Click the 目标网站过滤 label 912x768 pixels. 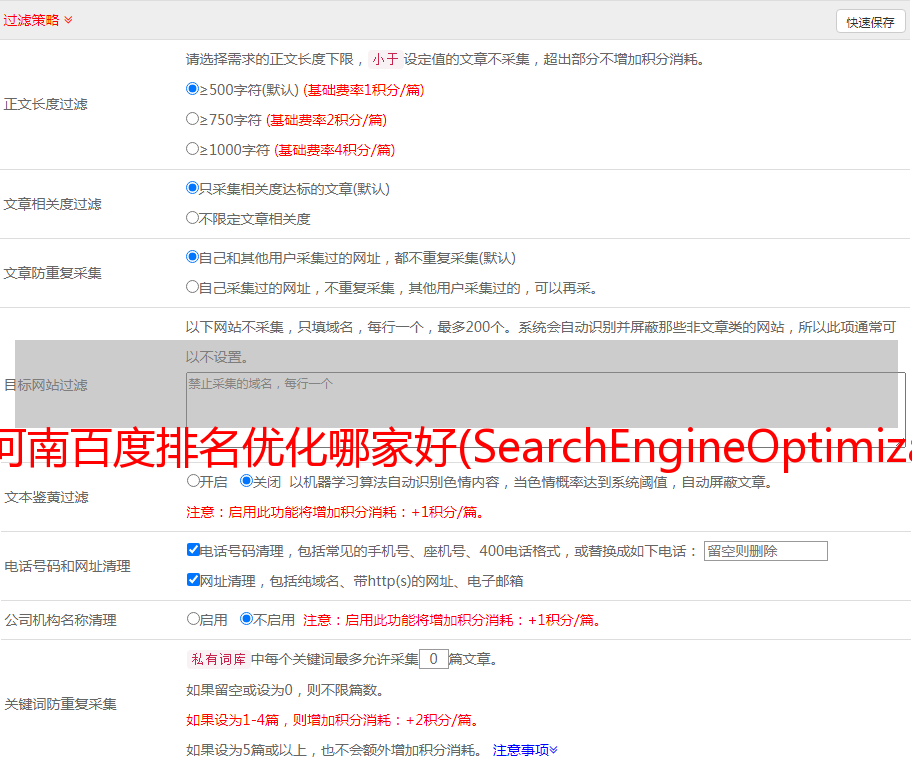point(46,385)
